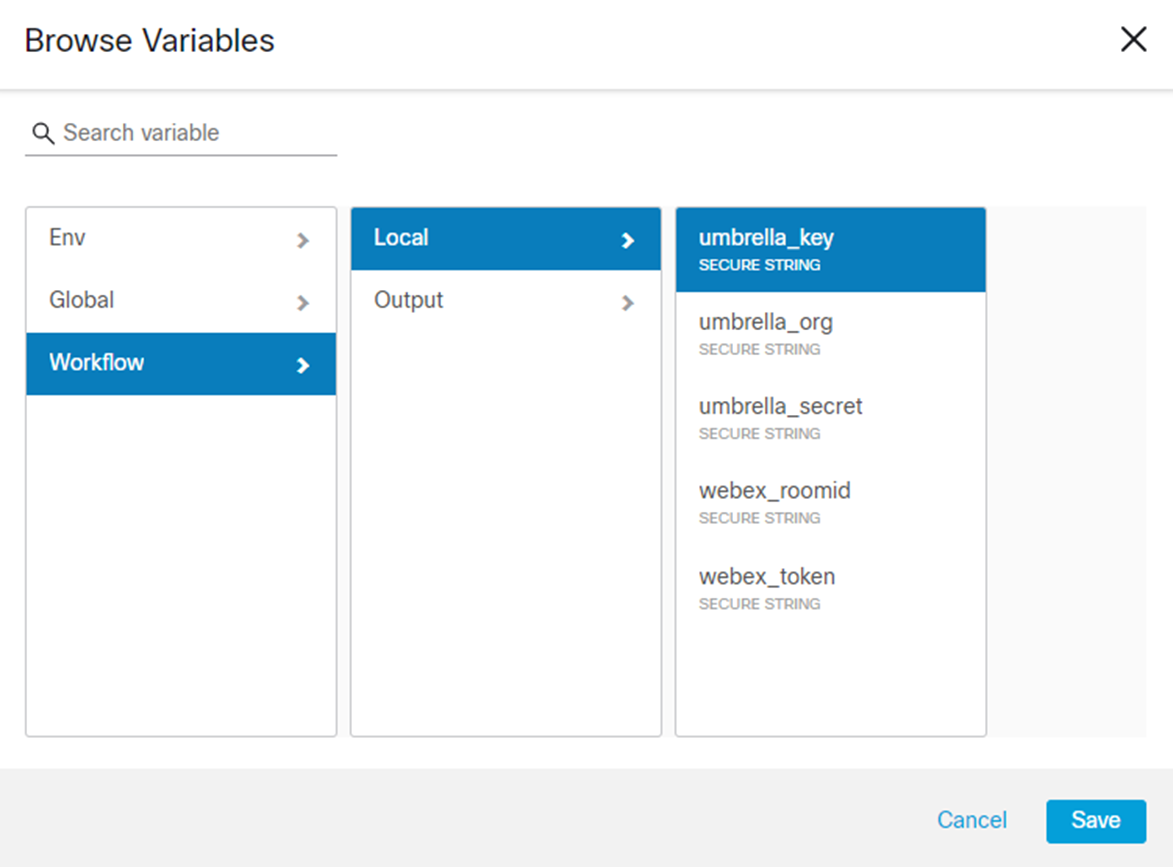Click the white Workflow chevron arrow

(x=303, y=365)
